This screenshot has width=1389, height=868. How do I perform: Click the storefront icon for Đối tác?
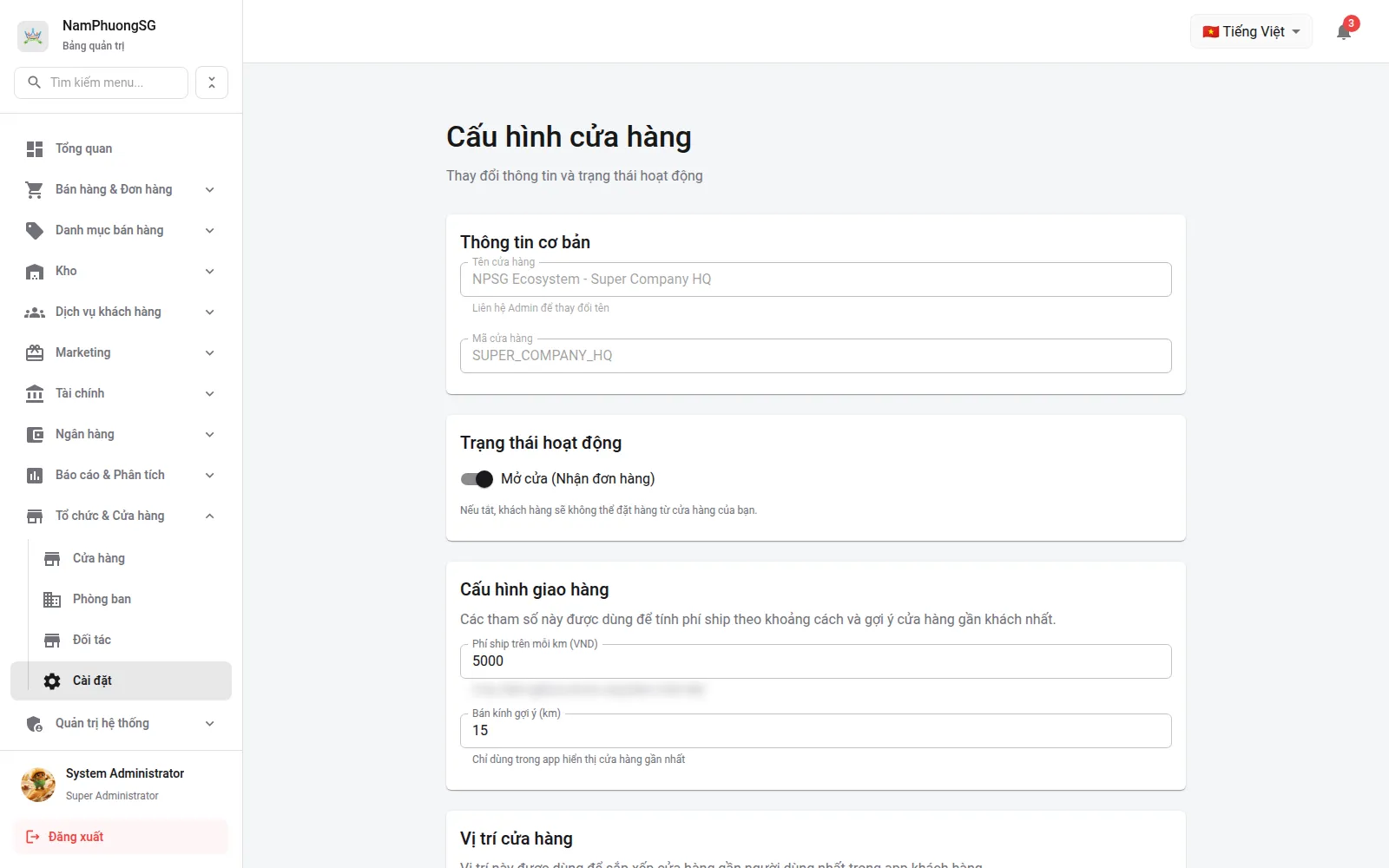[52, 641]
